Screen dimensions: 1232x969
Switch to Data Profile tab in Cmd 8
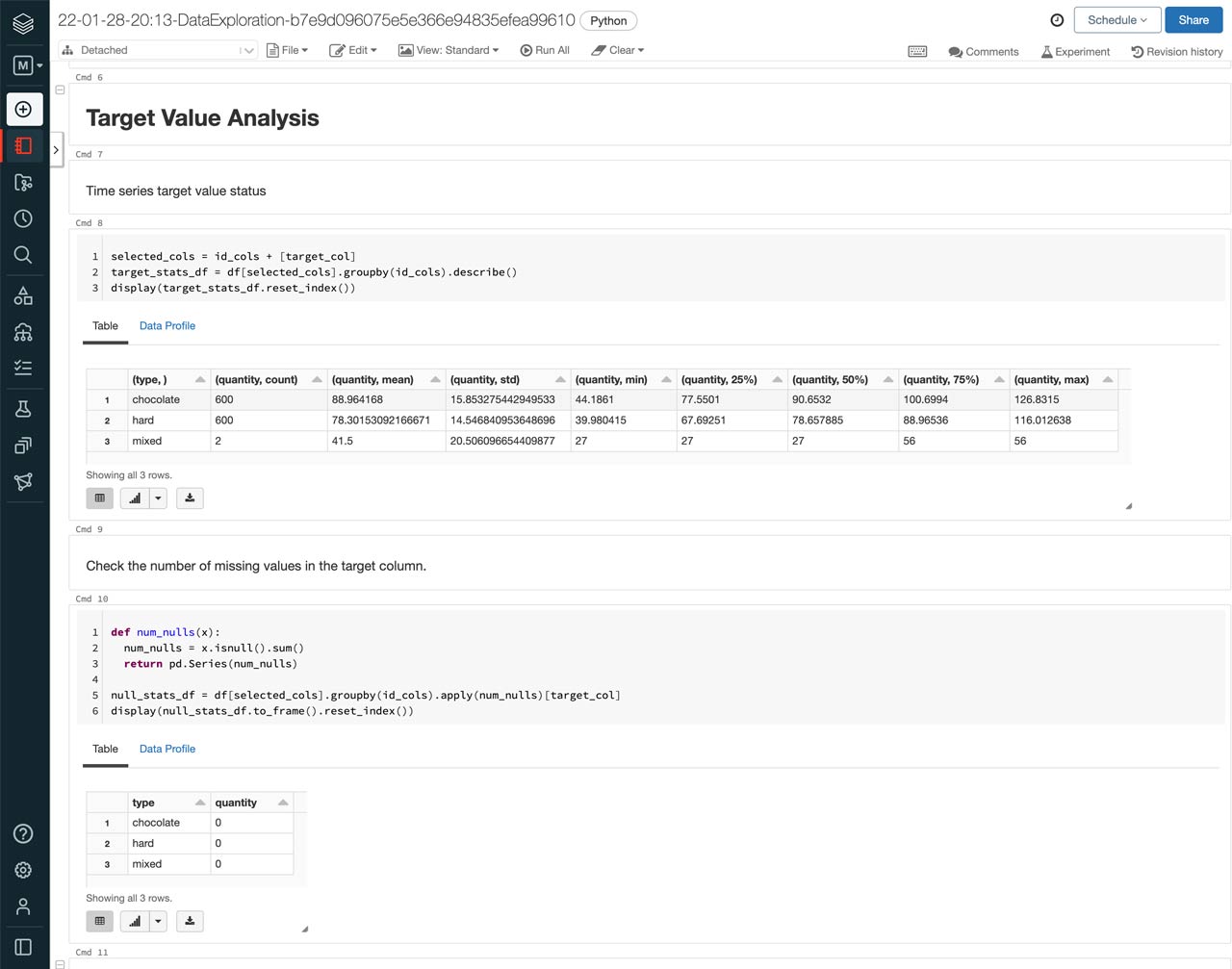[167, 326]
